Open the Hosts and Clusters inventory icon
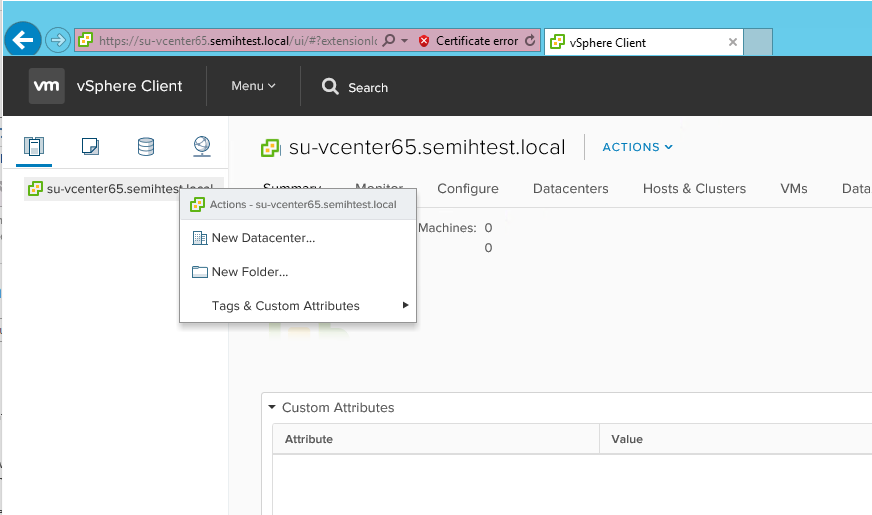The height and width of the screenshot is (515, 872). (x=35, y=147)
